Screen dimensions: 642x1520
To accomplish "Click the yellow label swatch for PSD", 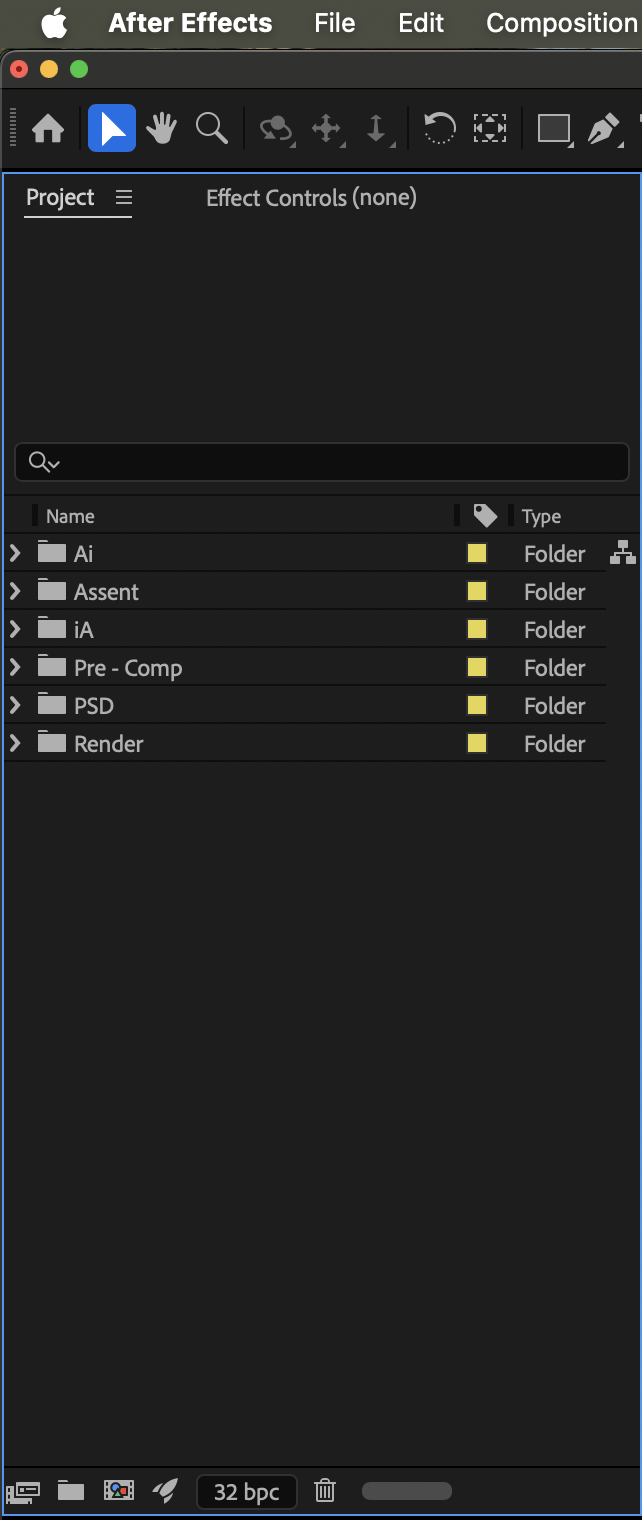I will (477, 705).
